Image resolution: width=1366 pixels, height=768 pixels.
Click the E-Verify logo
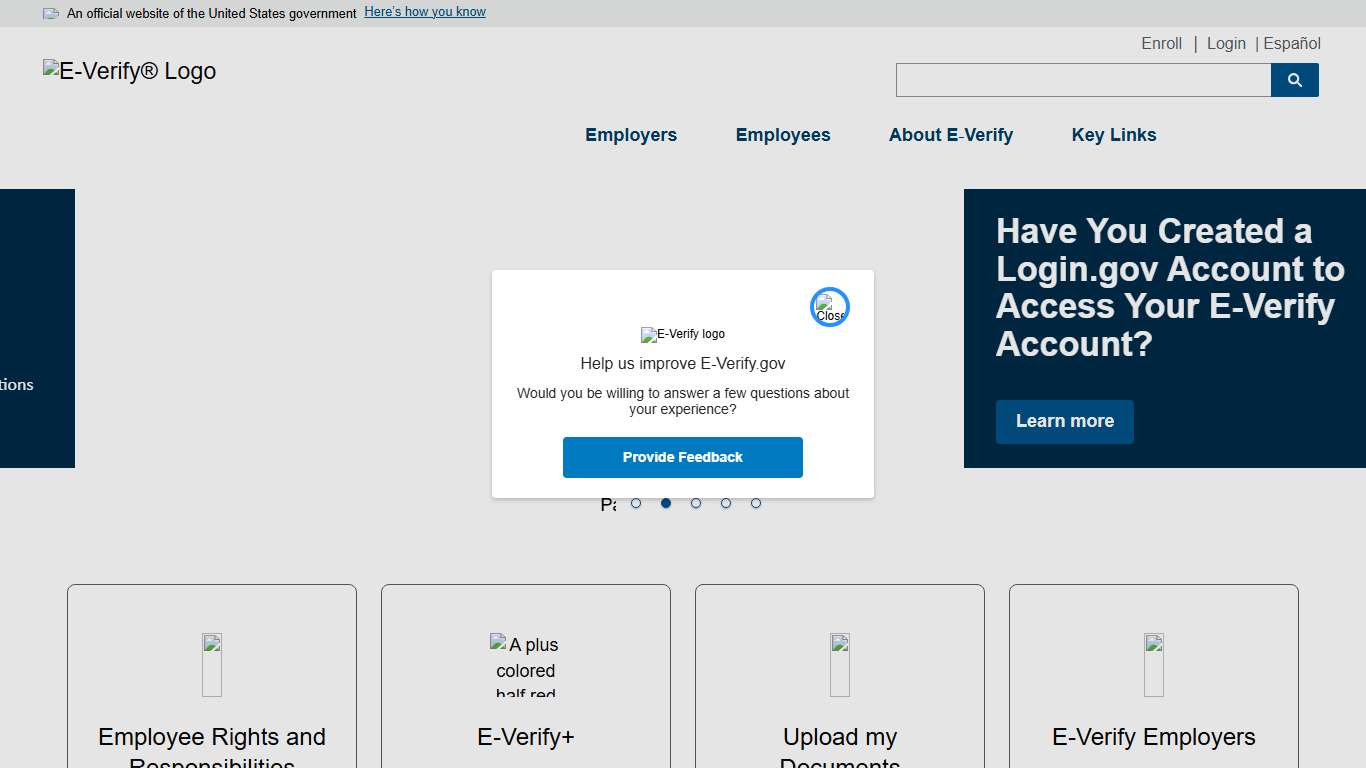coord(128,71)
